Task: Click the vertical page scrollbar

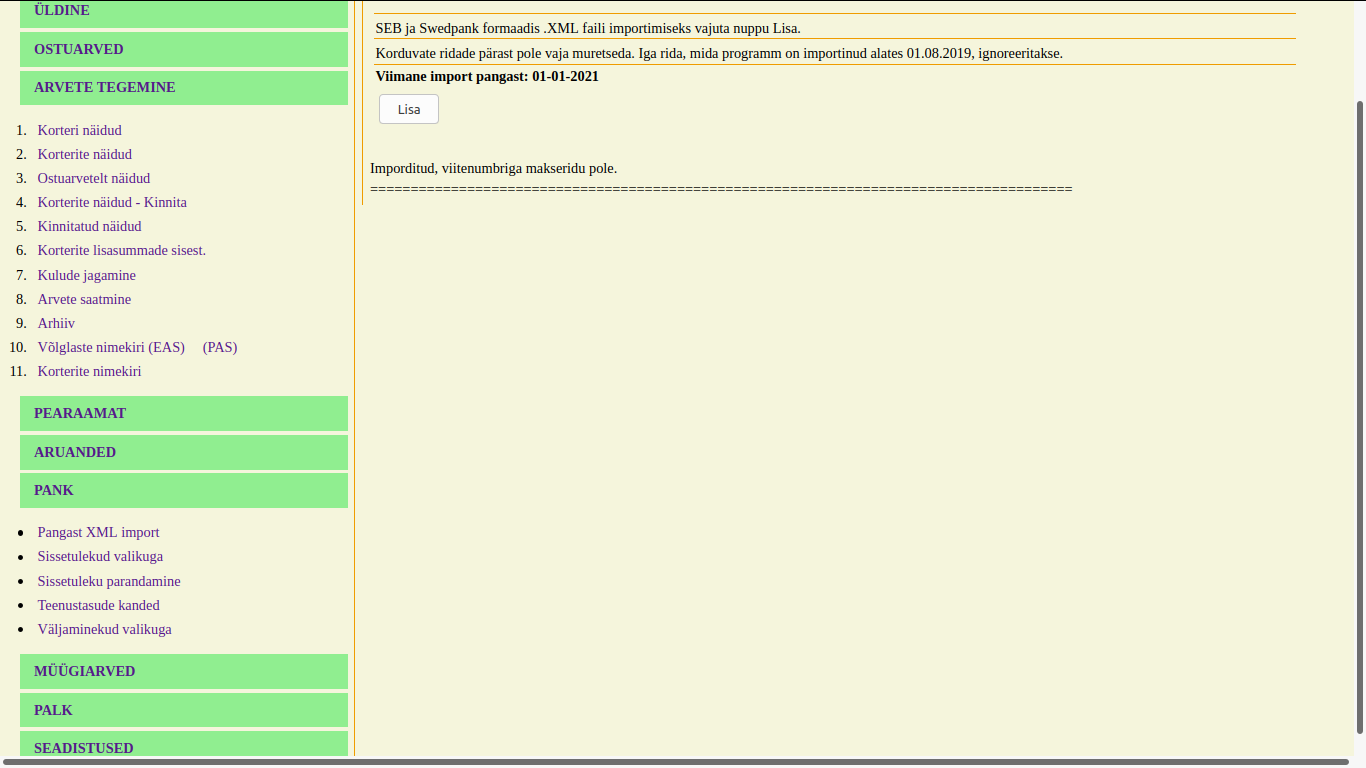Action: (x=1359, y=400)
